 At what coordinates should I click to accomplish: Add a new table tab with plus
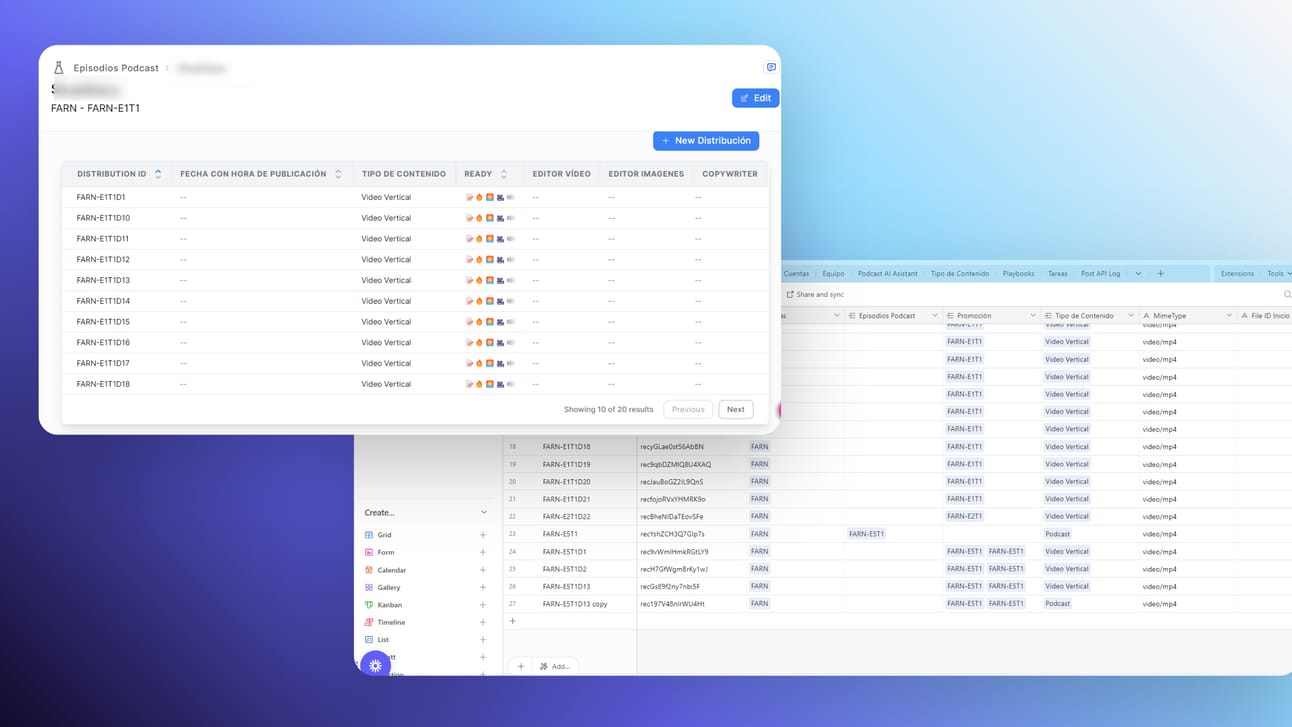click(x=1160, y=273)
